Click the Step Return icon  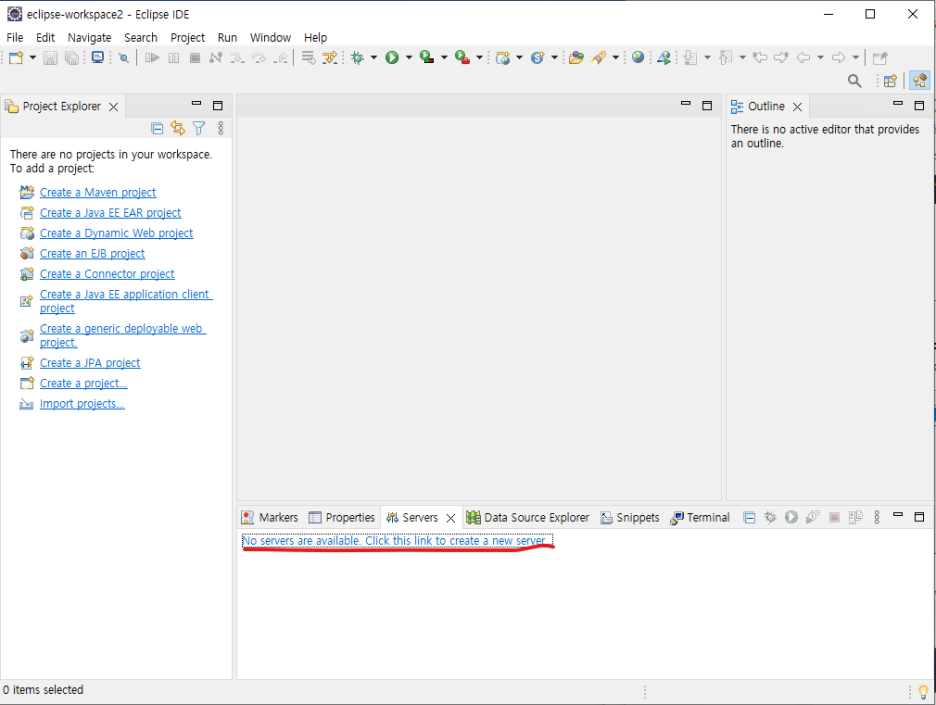280,58
